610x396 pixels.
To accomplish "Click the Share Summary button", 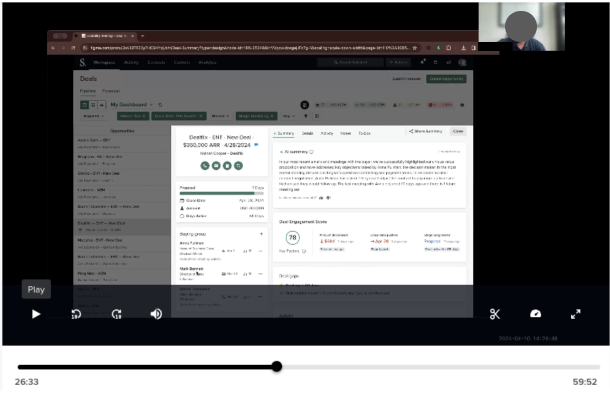I will coord(426,131).
